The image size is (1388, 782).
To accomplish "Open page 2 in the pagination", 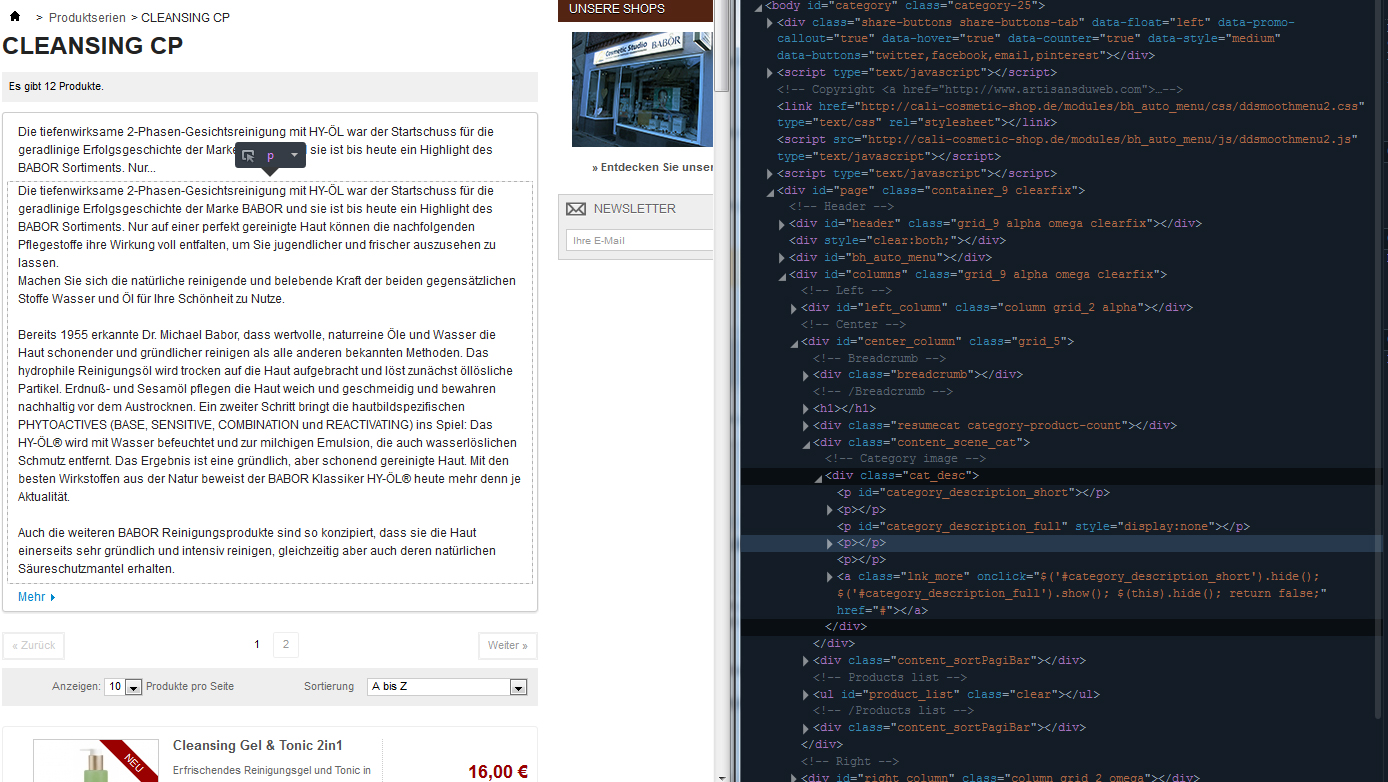I will pos(286,644).
